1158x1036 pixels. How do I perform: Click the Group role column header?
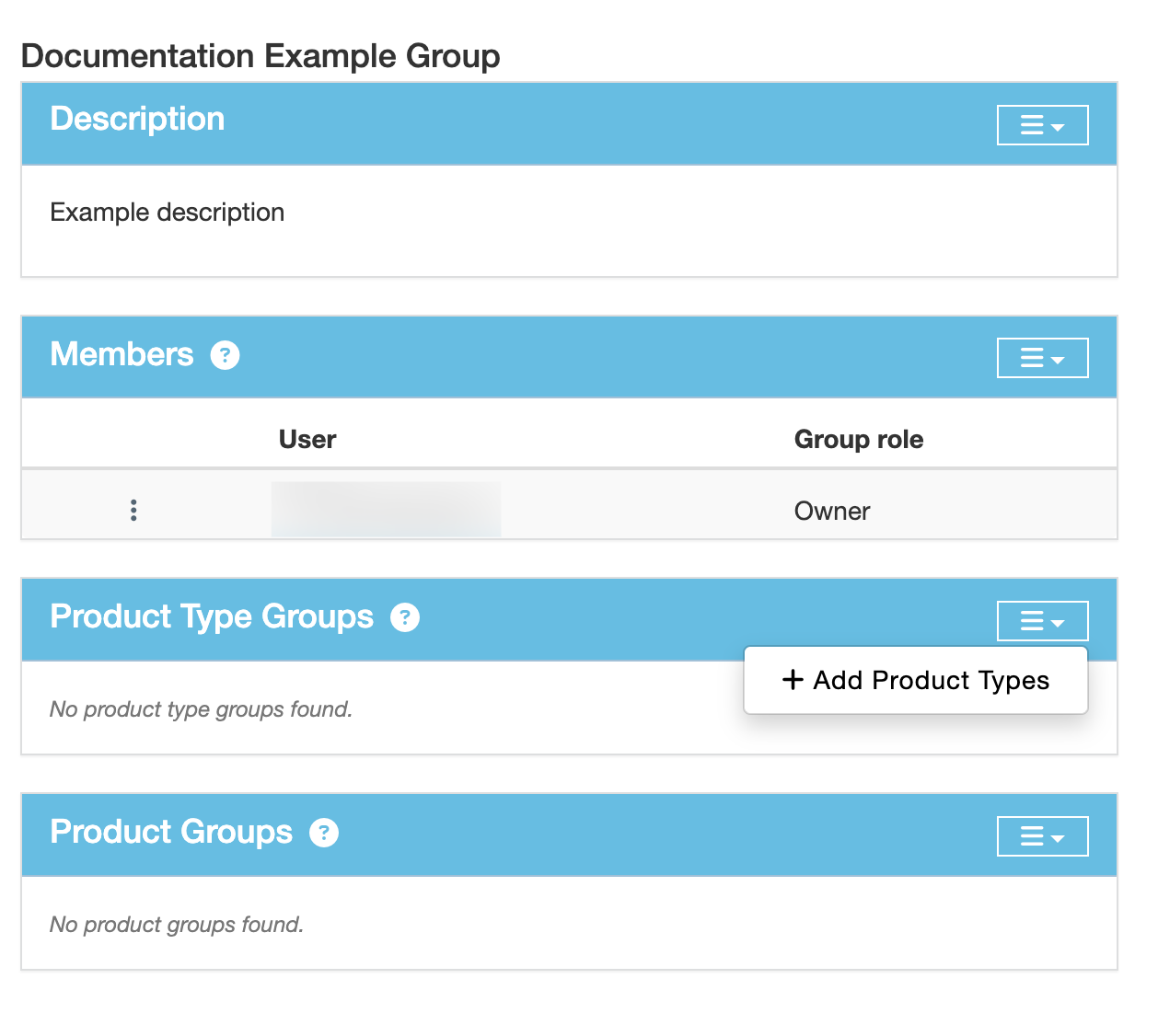(858, 440)
